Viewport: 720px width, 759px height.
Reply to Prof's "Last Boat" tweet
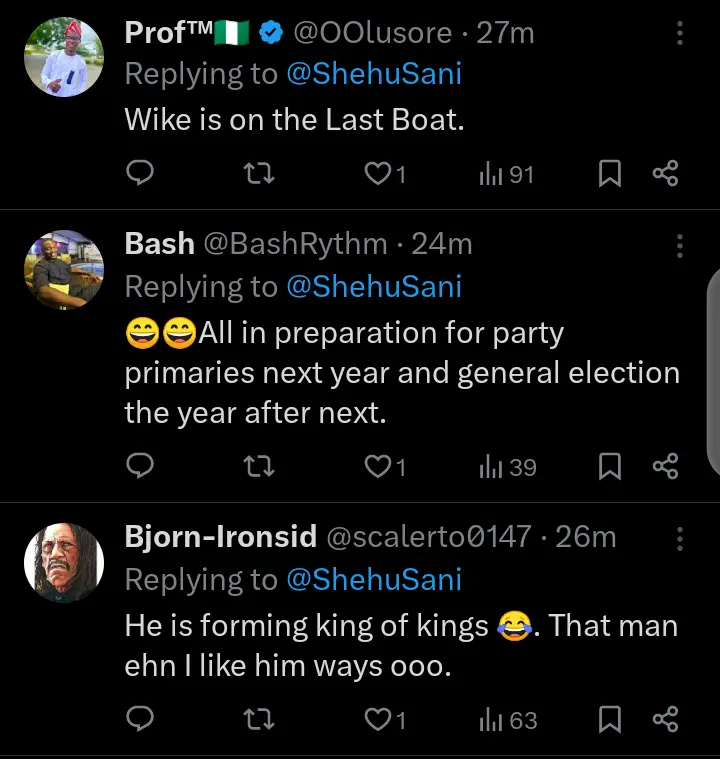click(x=142, y=175)
